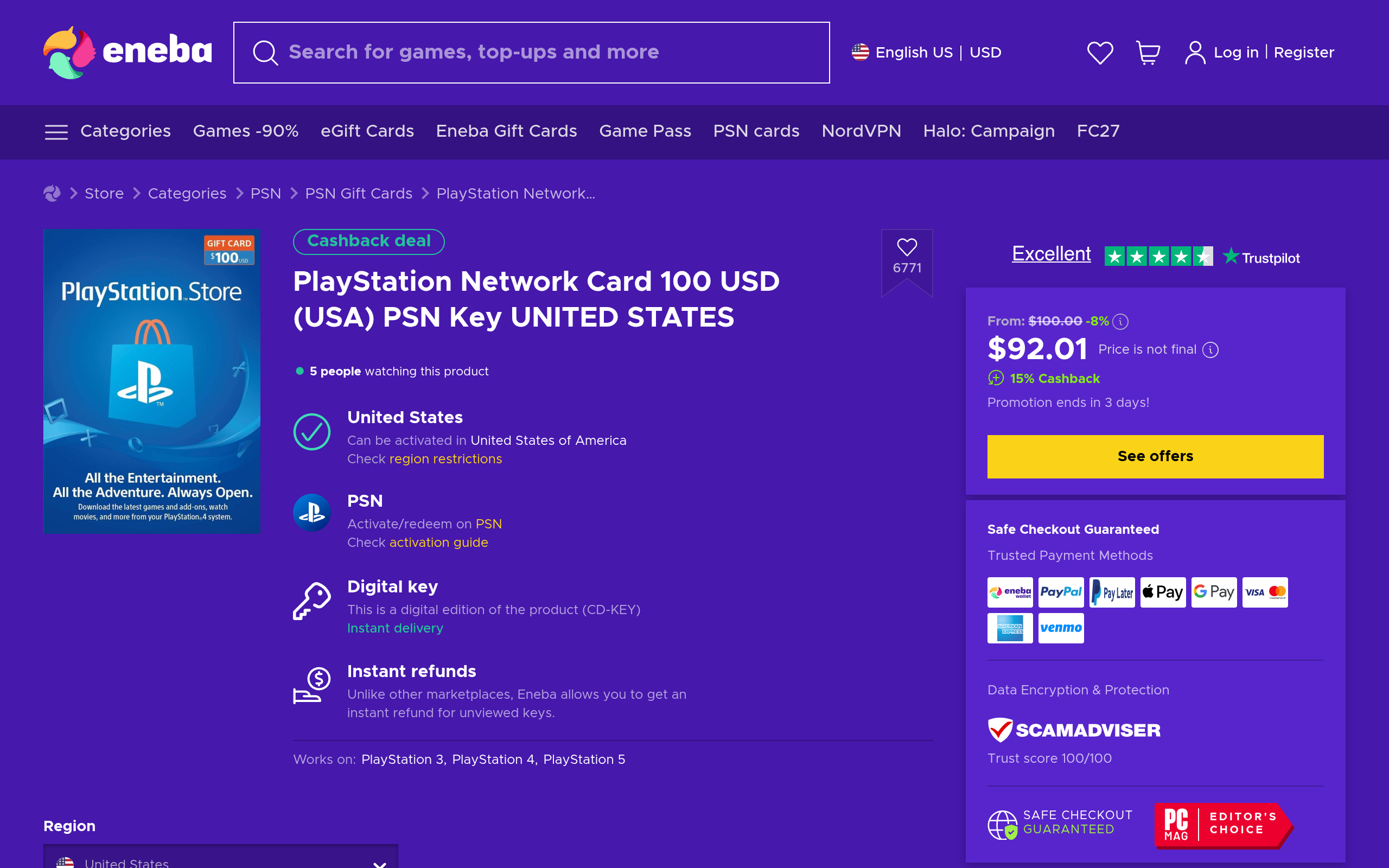Open the Game Pass menu item

(x=645, y=131)
